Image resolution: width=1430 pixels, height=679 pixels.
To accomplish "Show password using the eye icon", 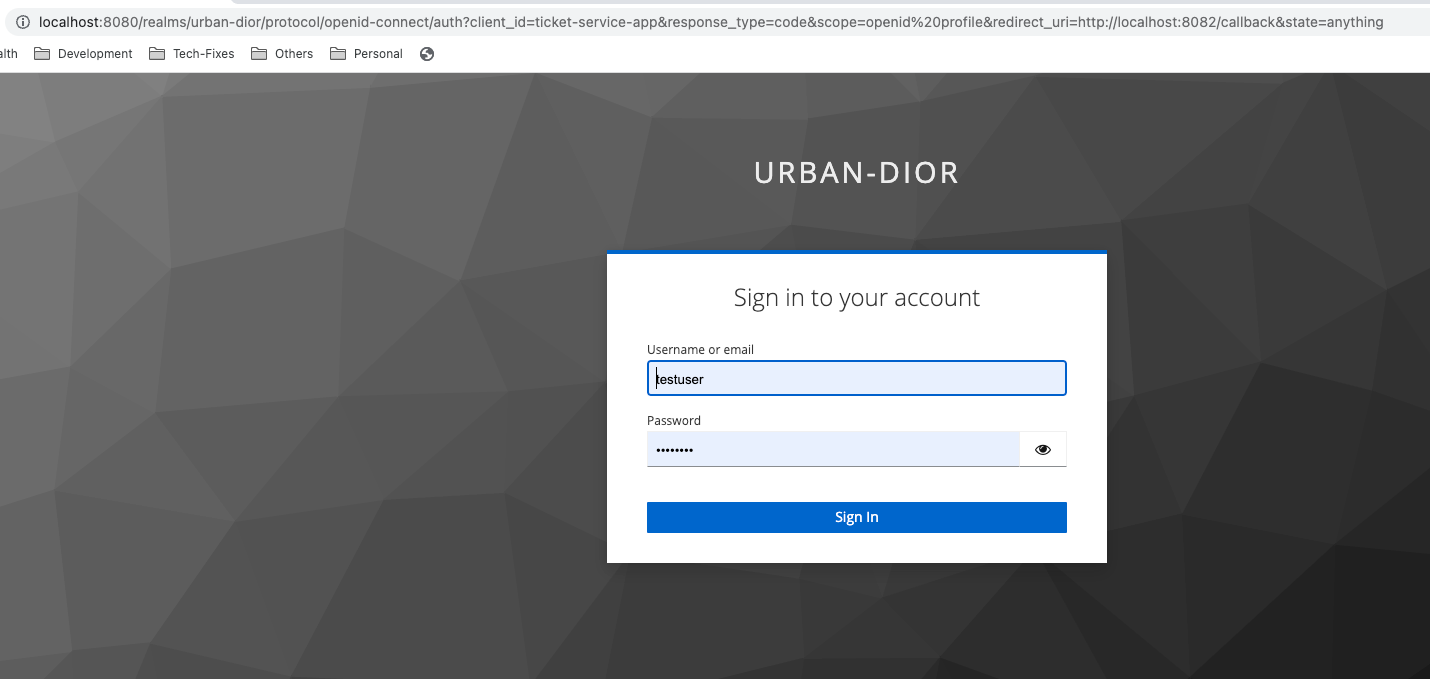I will coord(1043,450).
